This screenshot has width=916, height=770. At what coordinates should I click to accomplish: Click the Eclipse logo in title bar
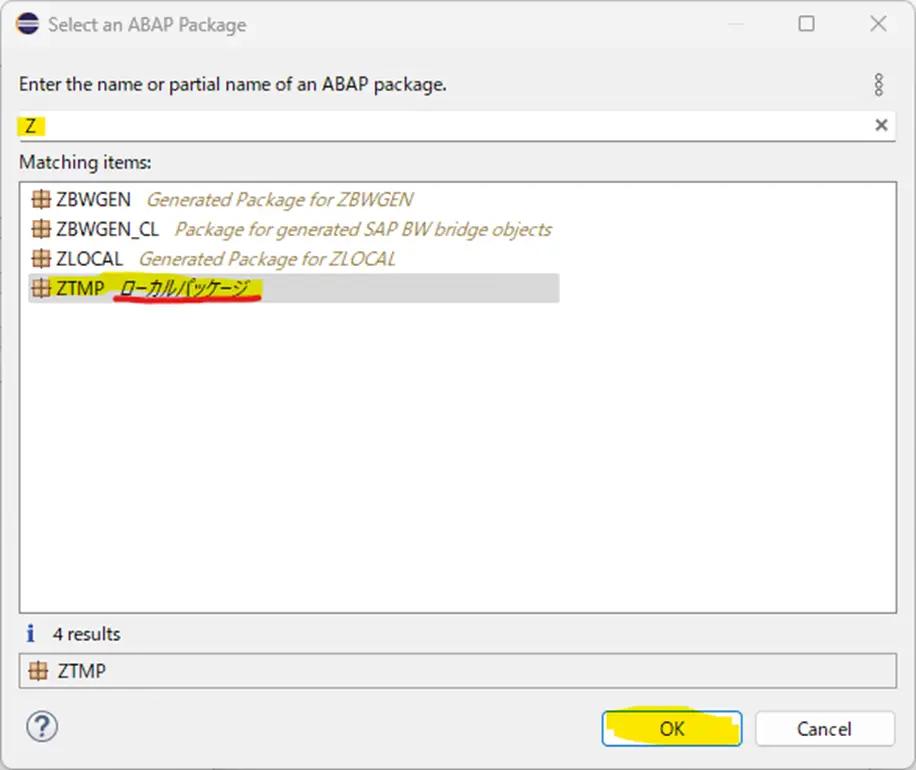[27, 24]
